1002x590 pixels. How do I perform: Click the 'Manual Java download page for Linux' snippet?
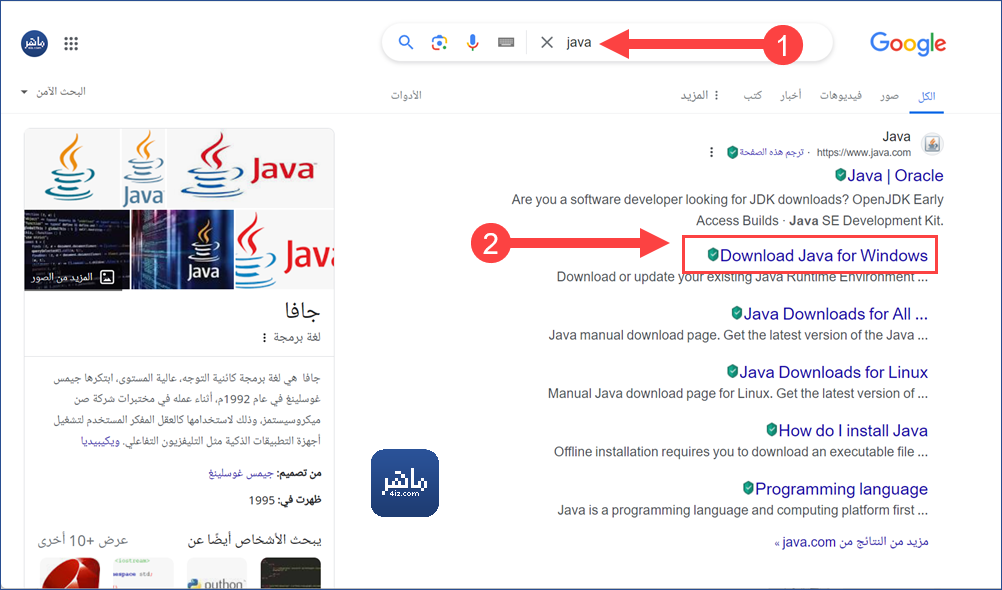coord(737,394)
